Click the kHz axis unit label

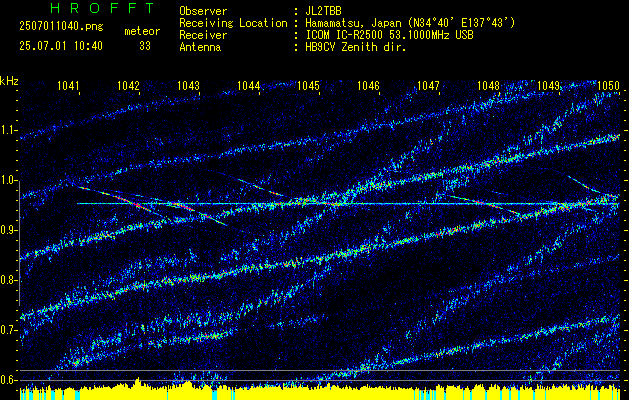click(x=9, y=81)
